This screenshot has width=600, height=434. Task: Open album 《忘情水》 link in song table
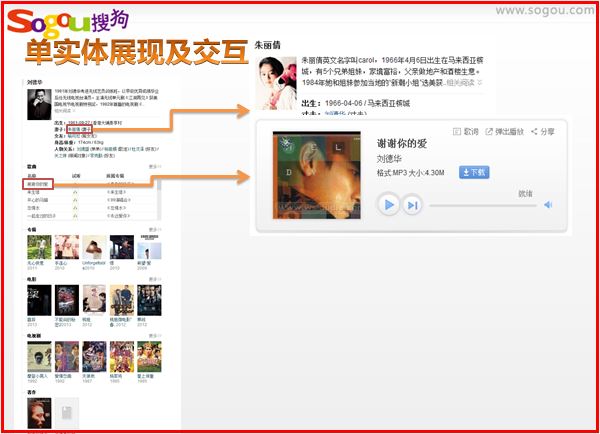click(x=116, y=208)
